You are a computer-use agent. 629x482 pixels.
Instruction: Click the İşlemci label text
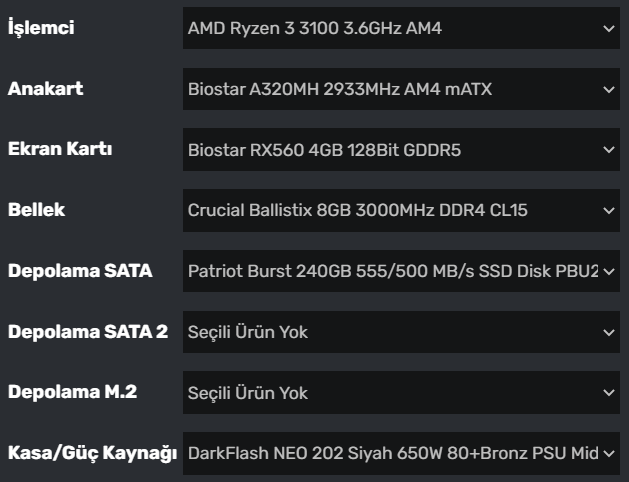(41, 29)
